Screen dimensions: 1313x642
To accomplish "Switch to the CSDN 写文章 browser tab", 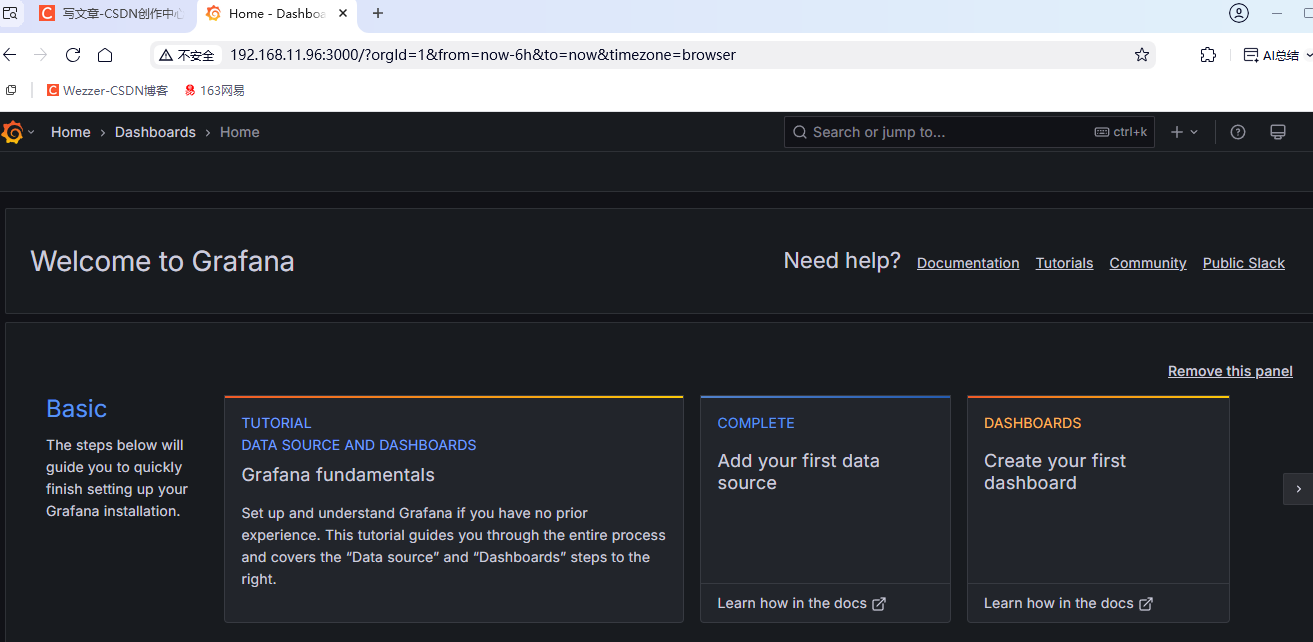I will click(x=111, y=14).
